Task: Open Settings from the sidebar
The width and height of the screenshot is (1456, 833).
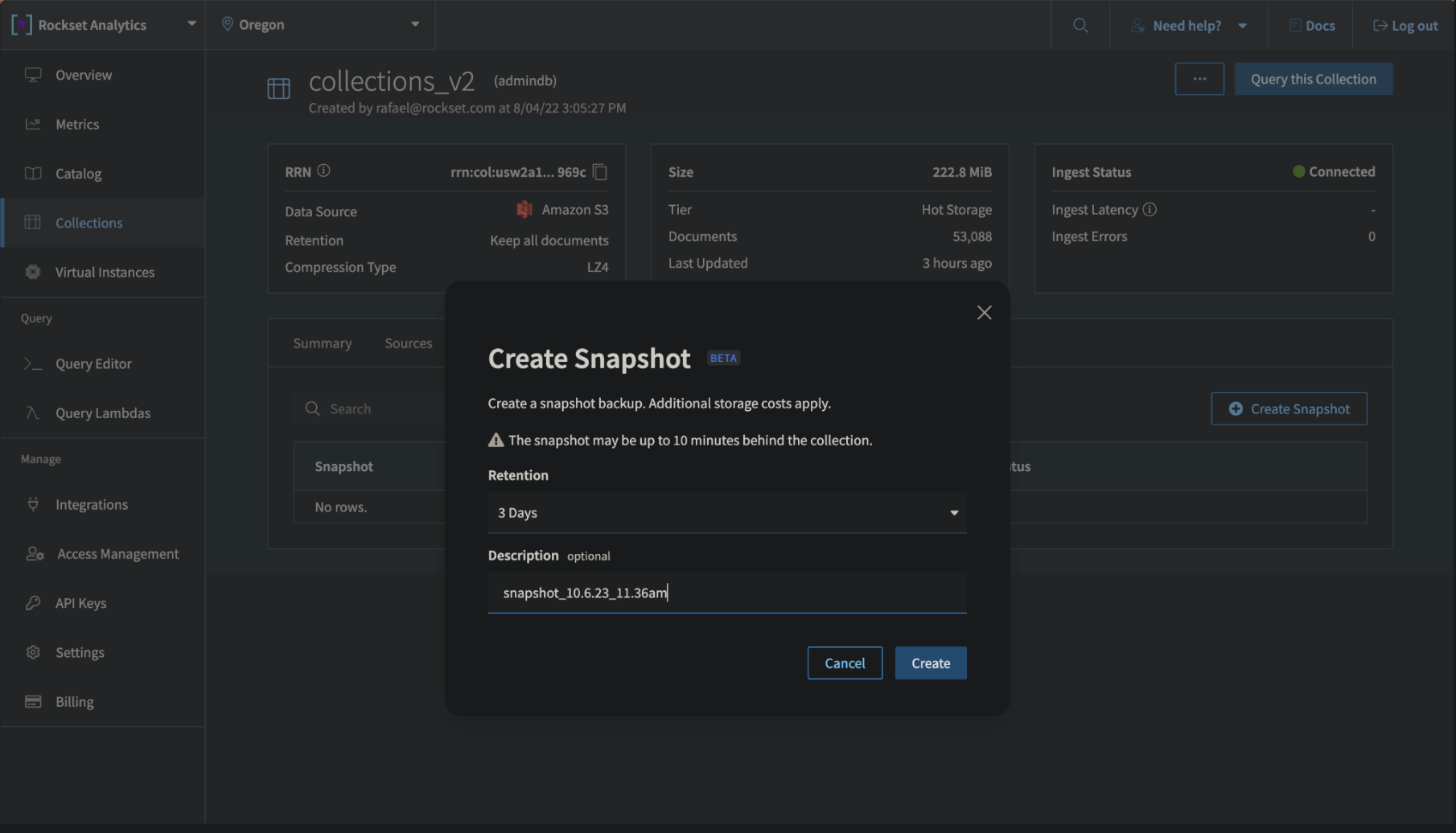Action: (103, 652)
